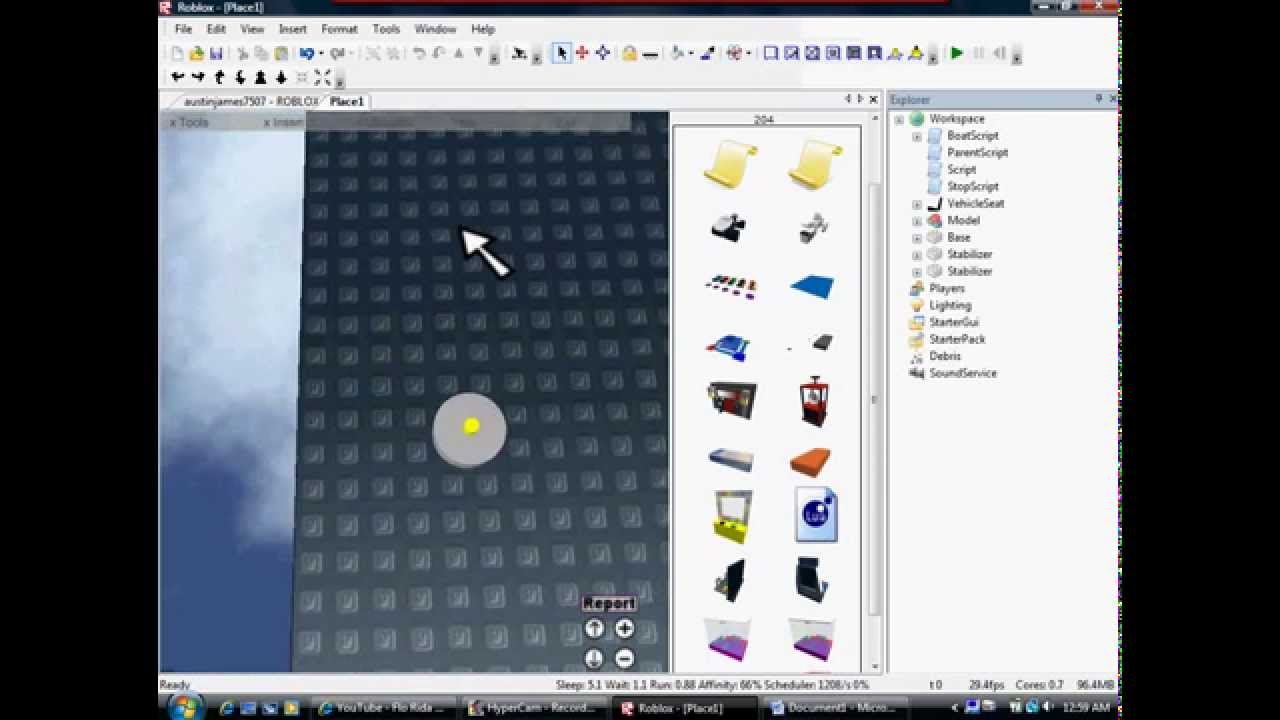Select Debris in Explorer
The image size is (1280, 720).
click(945, 357)
